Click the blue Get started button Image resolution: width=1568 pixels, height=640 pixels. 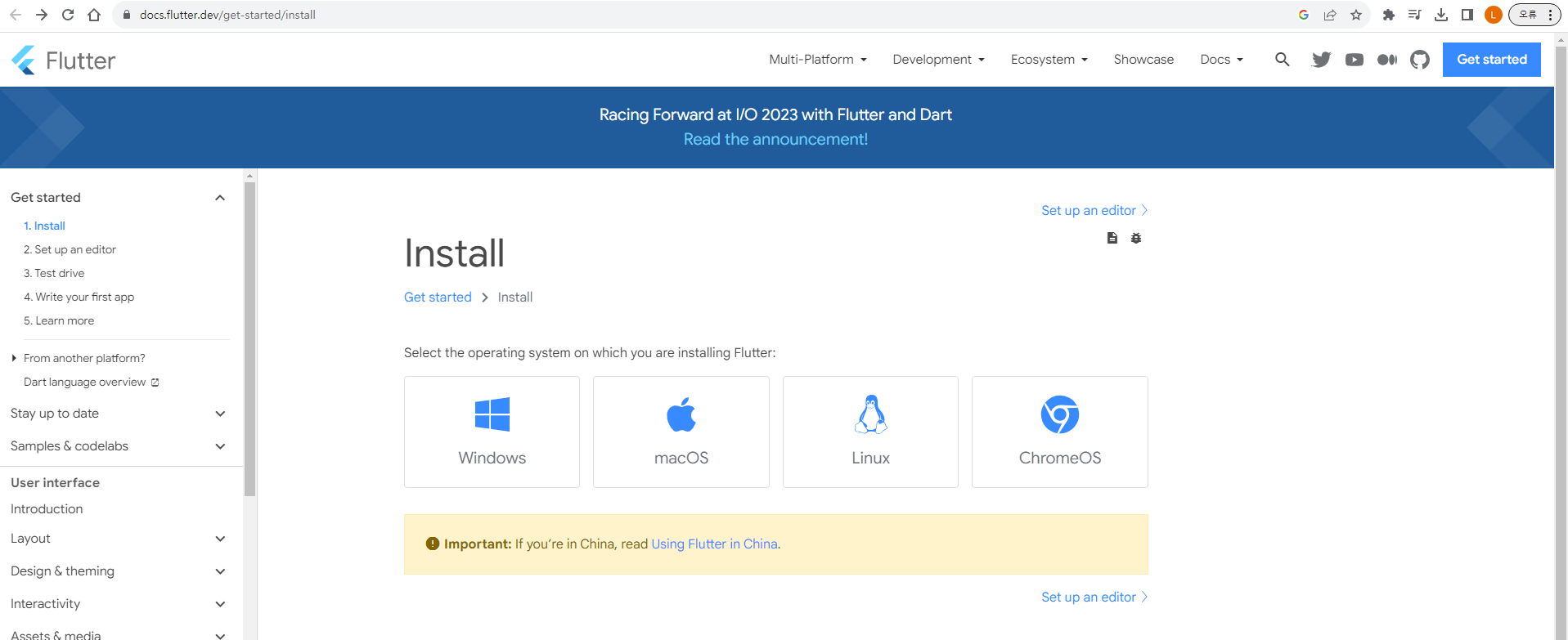point(1492,60)
